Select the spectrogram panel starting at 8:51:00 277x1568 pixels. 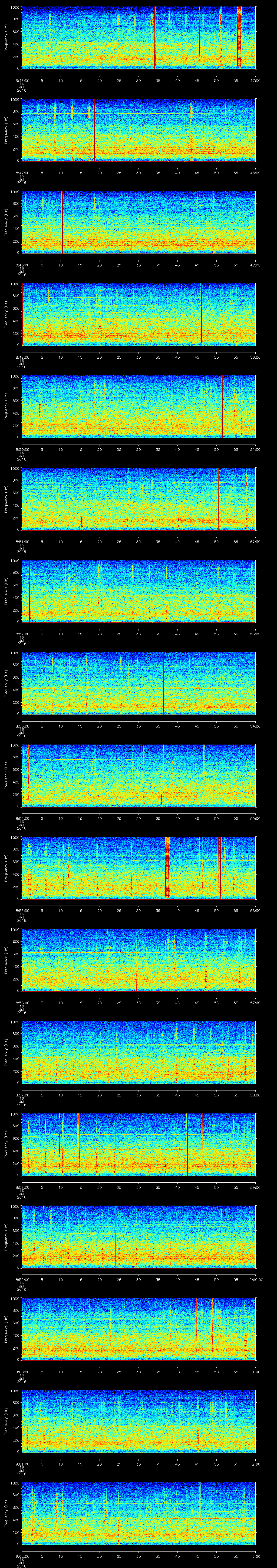(x=139, y=499)
